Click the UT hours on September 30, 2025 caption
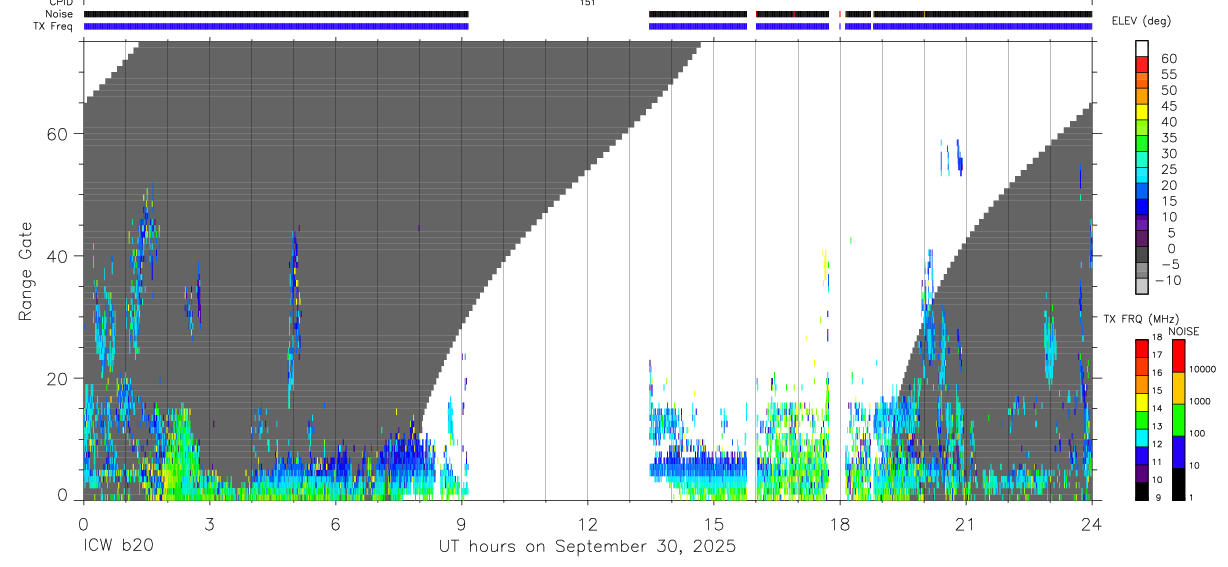The width and height of the screenshot is (1228, 567). coord(587,547)
